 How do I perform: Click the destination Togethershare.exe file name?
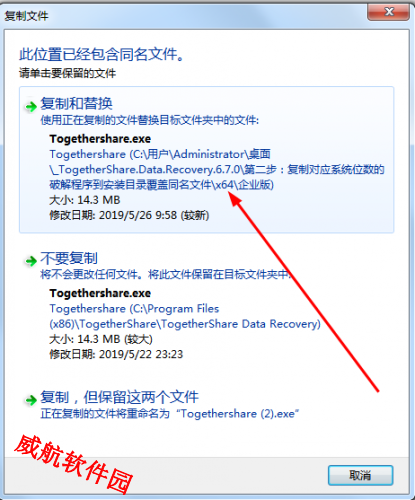tap(100, 293)
